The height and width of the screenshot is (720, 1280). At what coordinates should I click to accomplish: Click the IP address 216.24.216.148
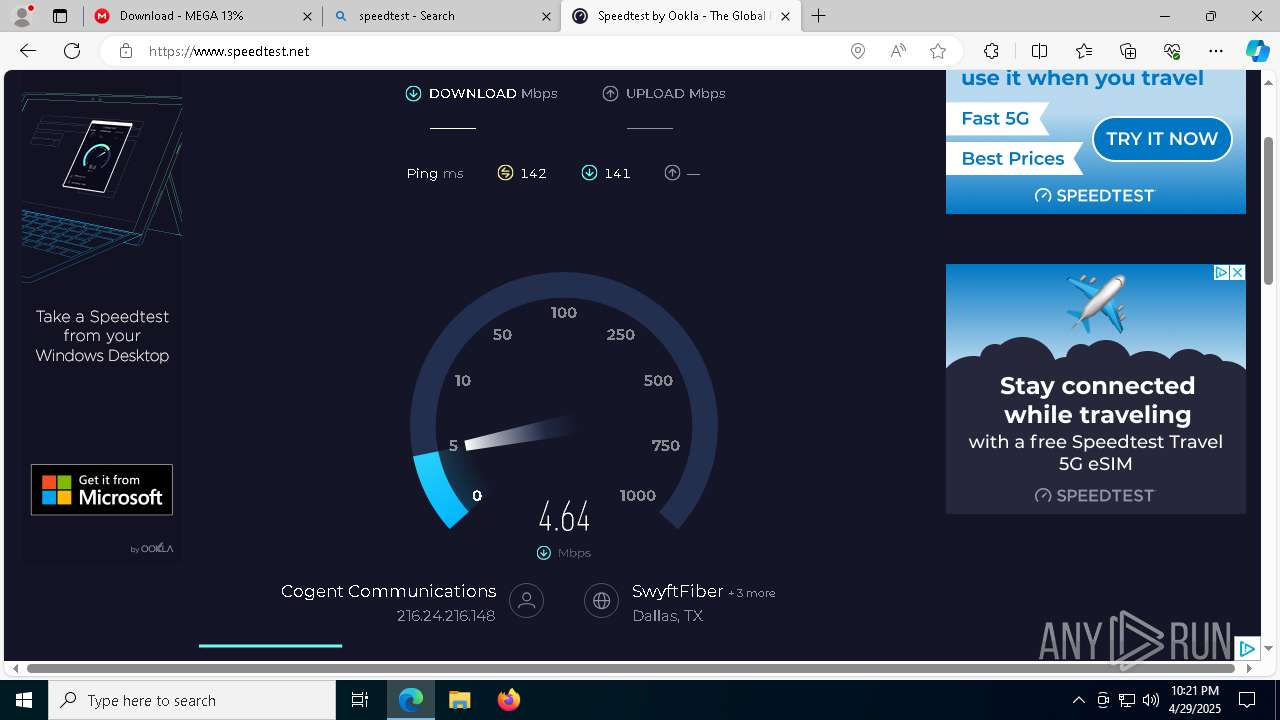(x=446, y=616)
